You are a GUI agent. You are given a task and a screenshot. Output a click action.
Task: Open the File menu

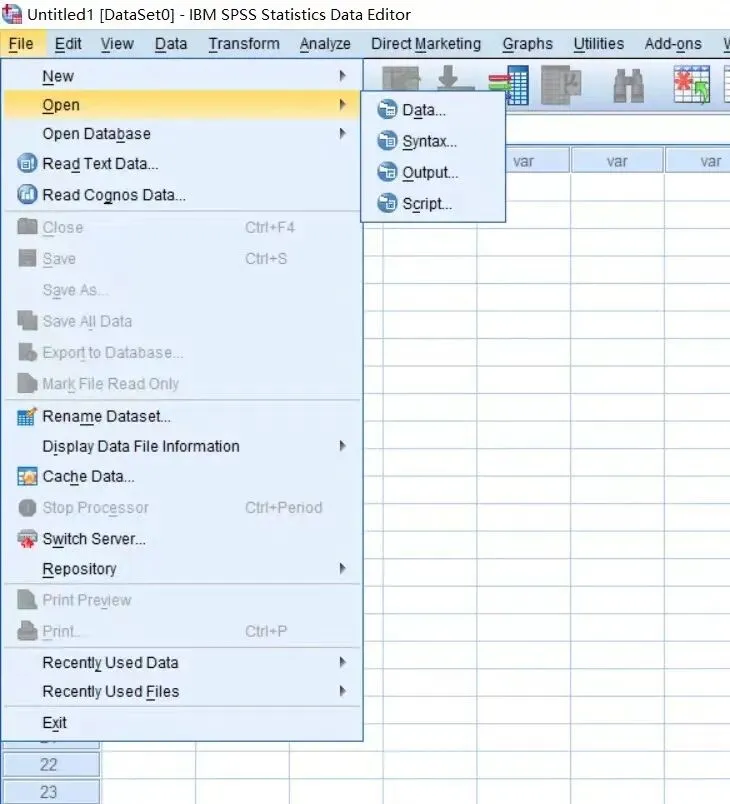click(x=21, y=44)
